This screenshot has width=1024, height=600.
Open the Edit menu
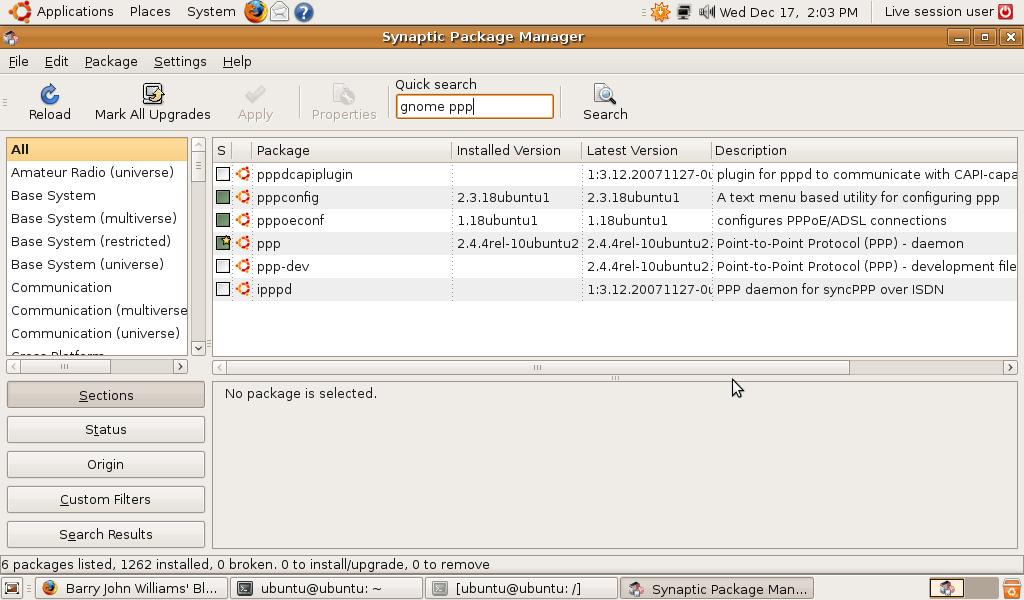(x=56, y=61)
